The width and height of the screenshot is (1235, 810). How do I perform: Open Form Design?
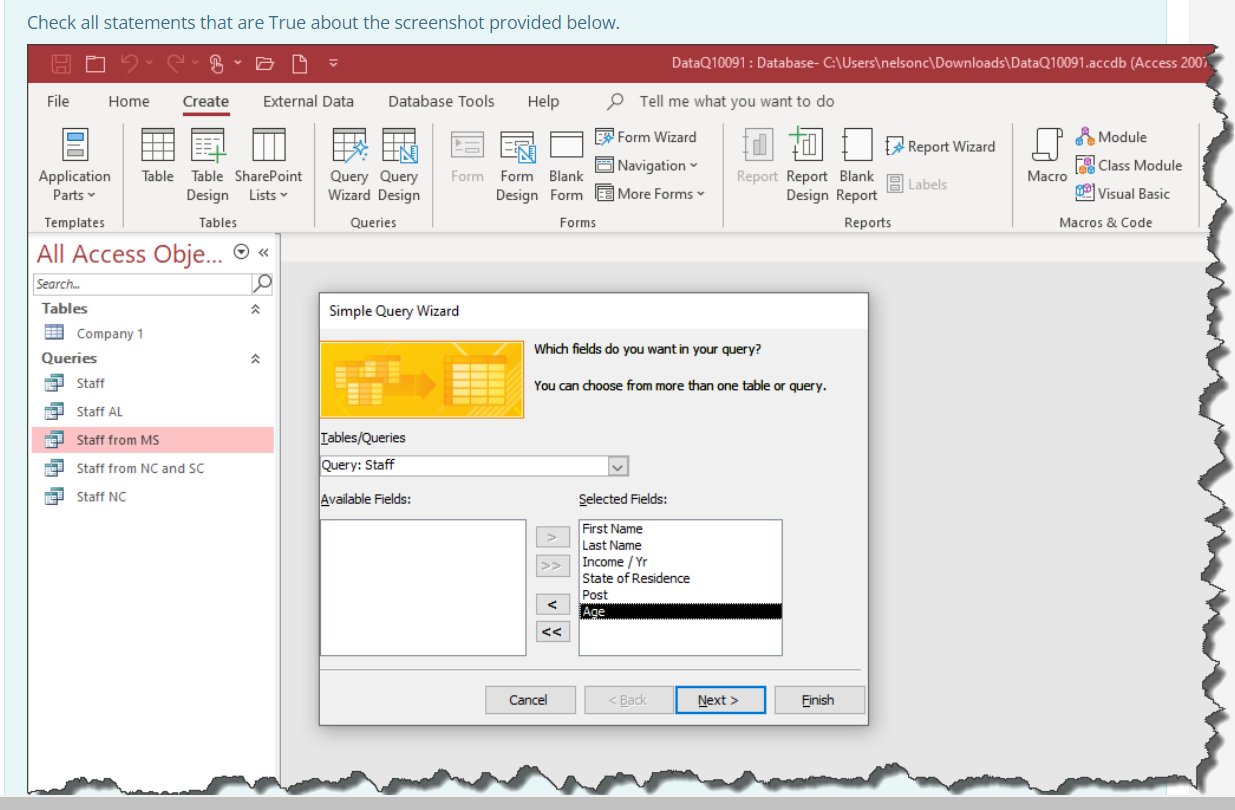click(x=517, y=165)
